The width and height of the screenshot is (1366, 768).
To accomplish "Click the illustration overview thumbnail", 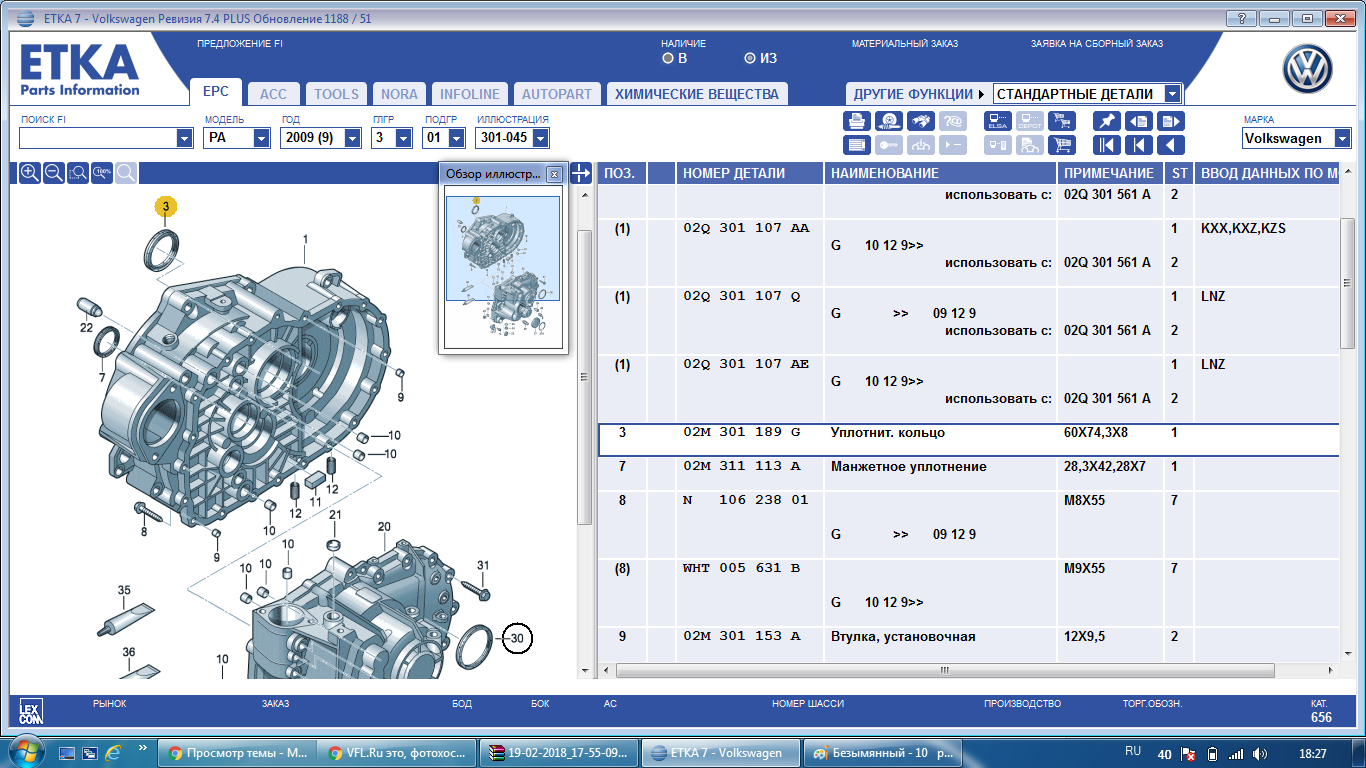I will click(x=503, y=265).
